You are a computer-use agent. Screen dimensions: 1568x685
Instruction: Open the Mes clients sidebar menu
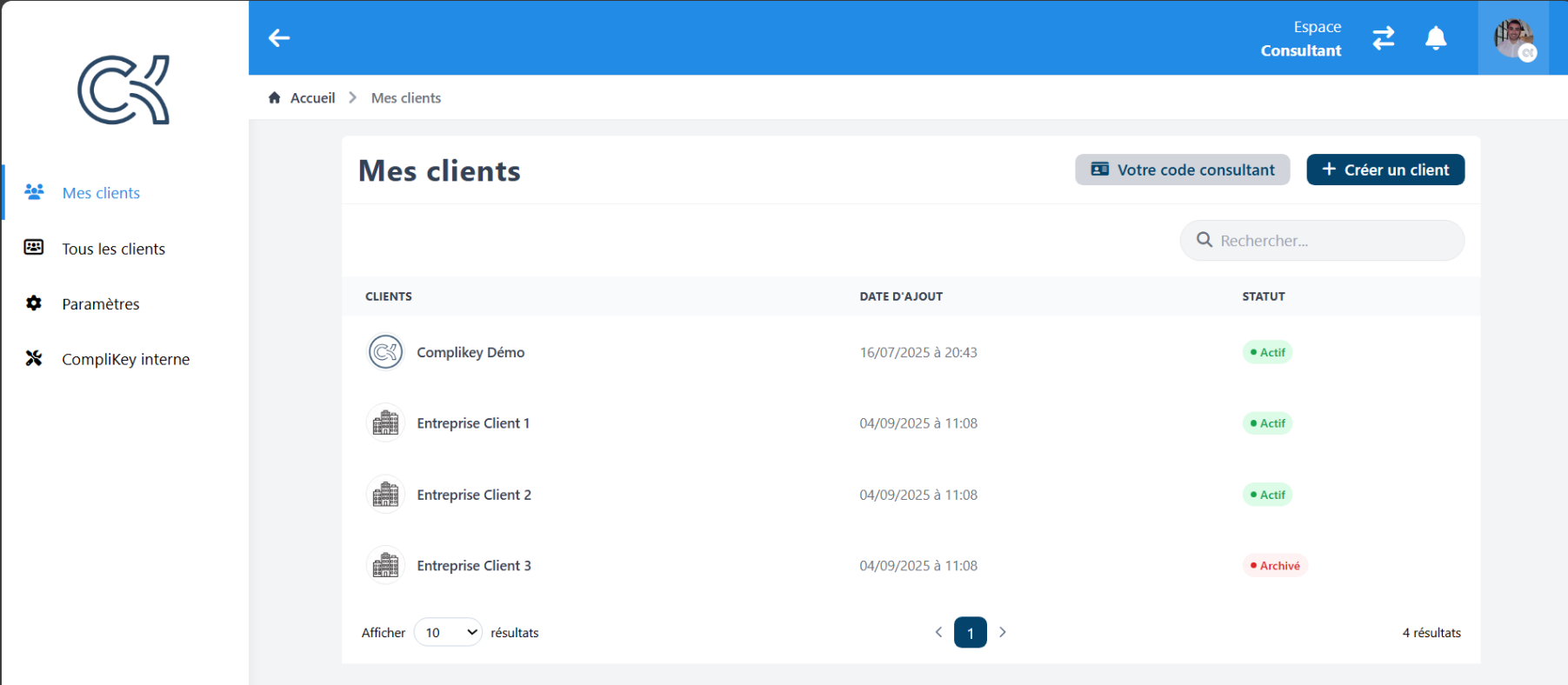pos(101,193)
